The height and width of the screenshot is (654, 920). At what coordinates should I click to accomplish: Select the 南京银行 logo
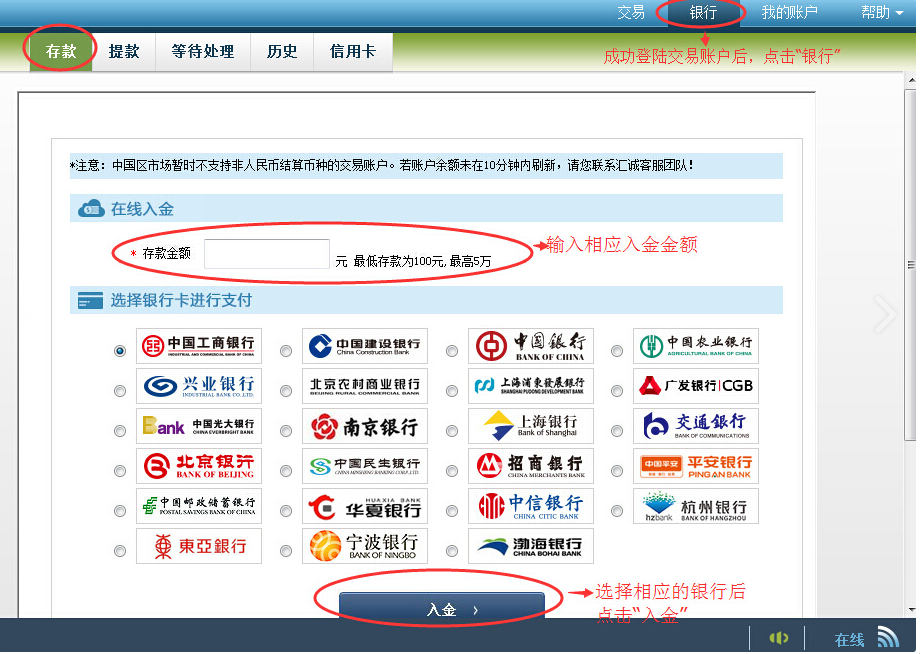coord(365,426)
